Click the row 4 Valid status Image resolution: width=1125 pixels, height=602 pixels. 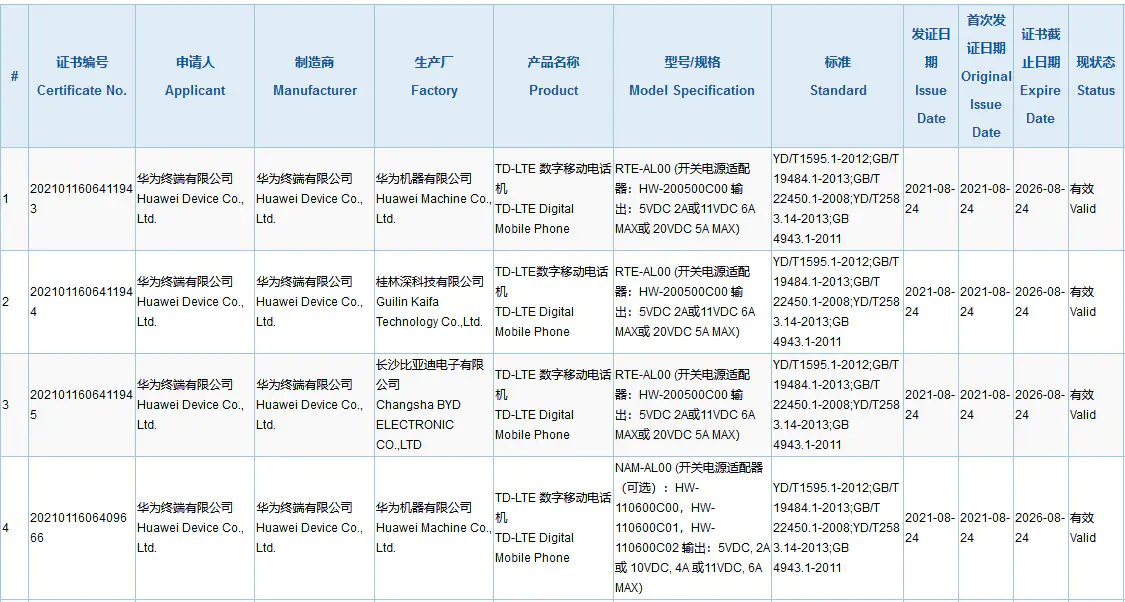[1096, 527]
